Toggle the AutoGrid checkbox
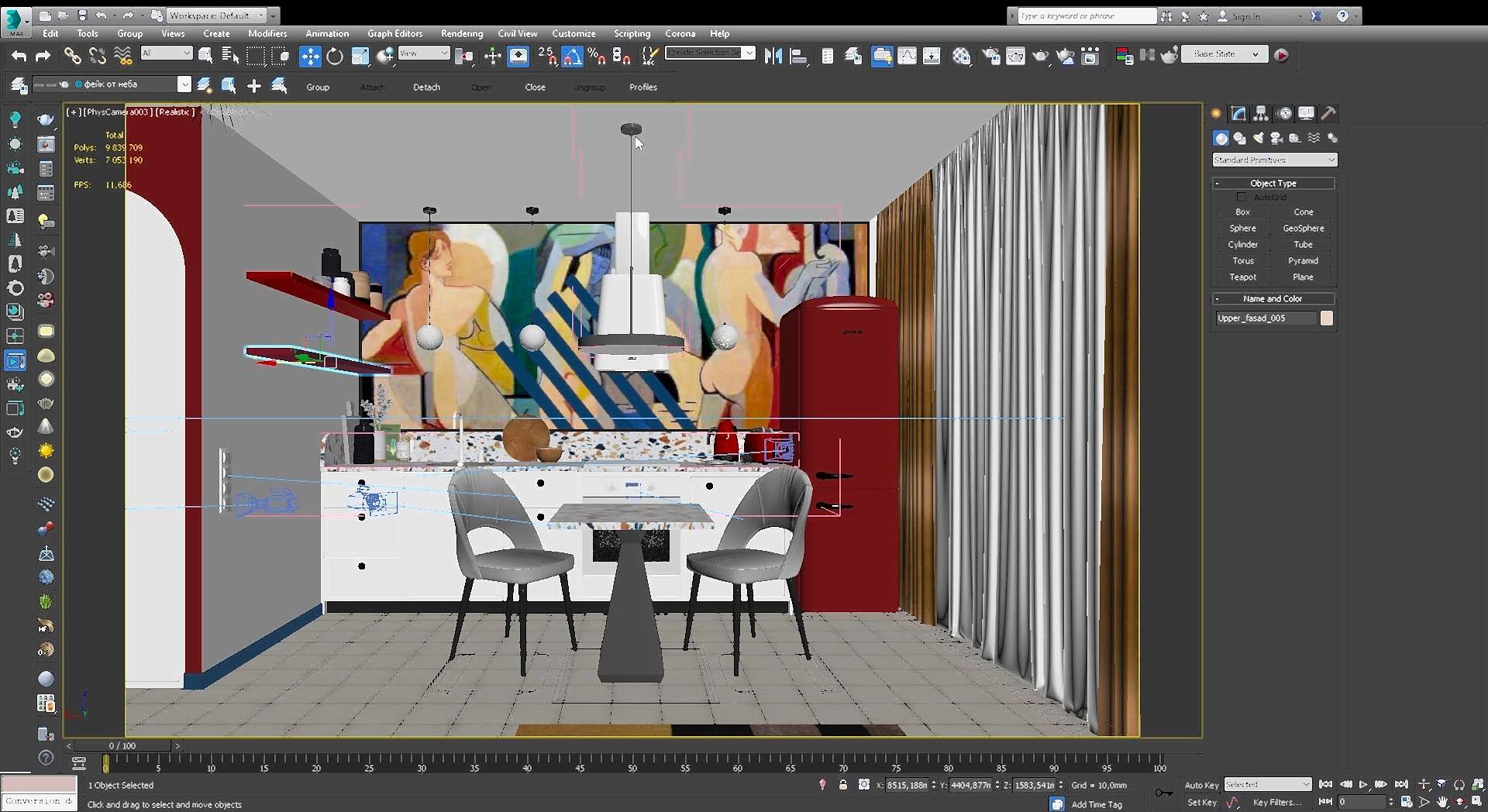This screenshot has height=812, width=1488. coord(1241,198)
